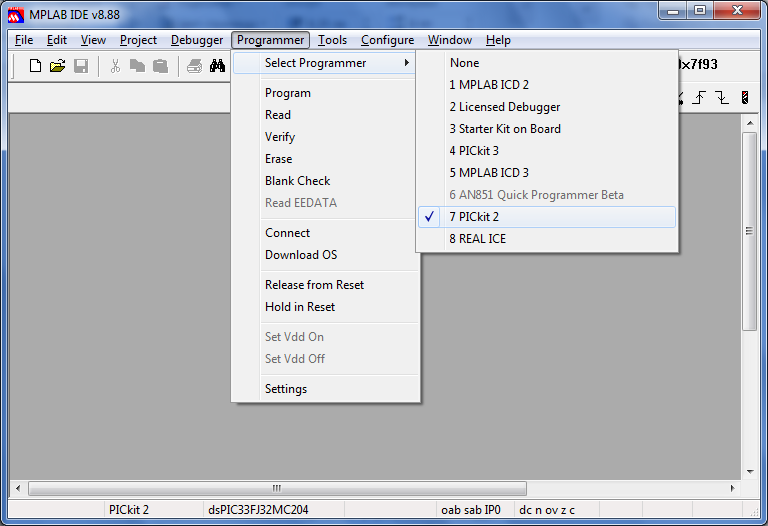Open the Edit menu
Screen dimensions: 768x526
point(57,40)
